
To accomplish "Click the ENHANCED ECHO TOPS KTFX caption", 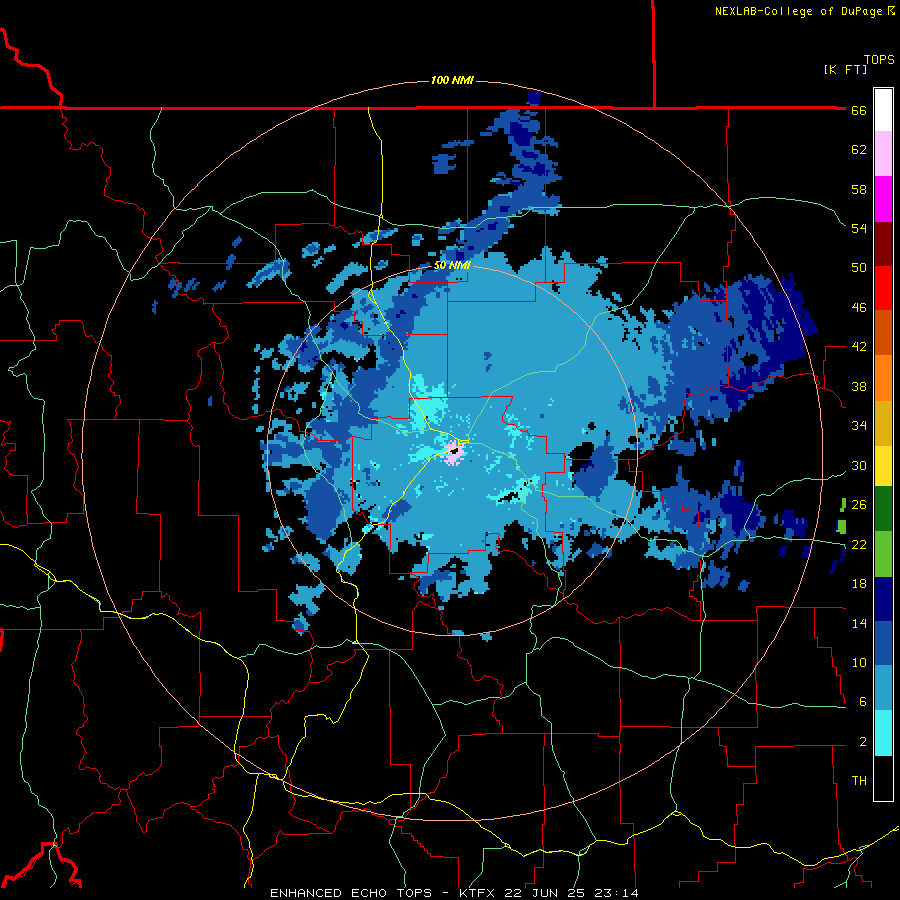I will [x=454, y=893].
